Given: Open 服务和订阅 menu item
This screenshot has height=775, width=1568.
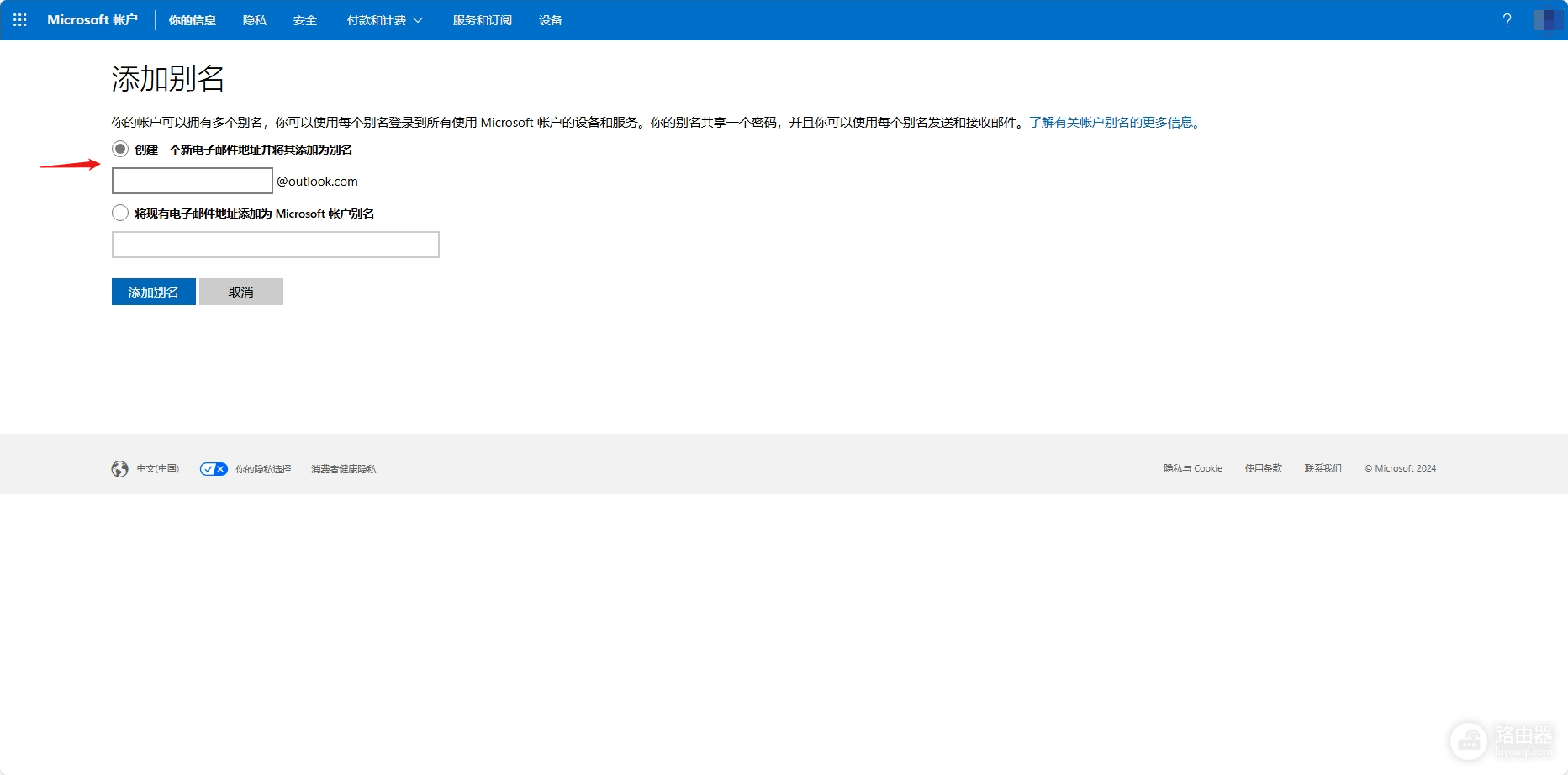Looking at the screenshot, I should 483,20.
